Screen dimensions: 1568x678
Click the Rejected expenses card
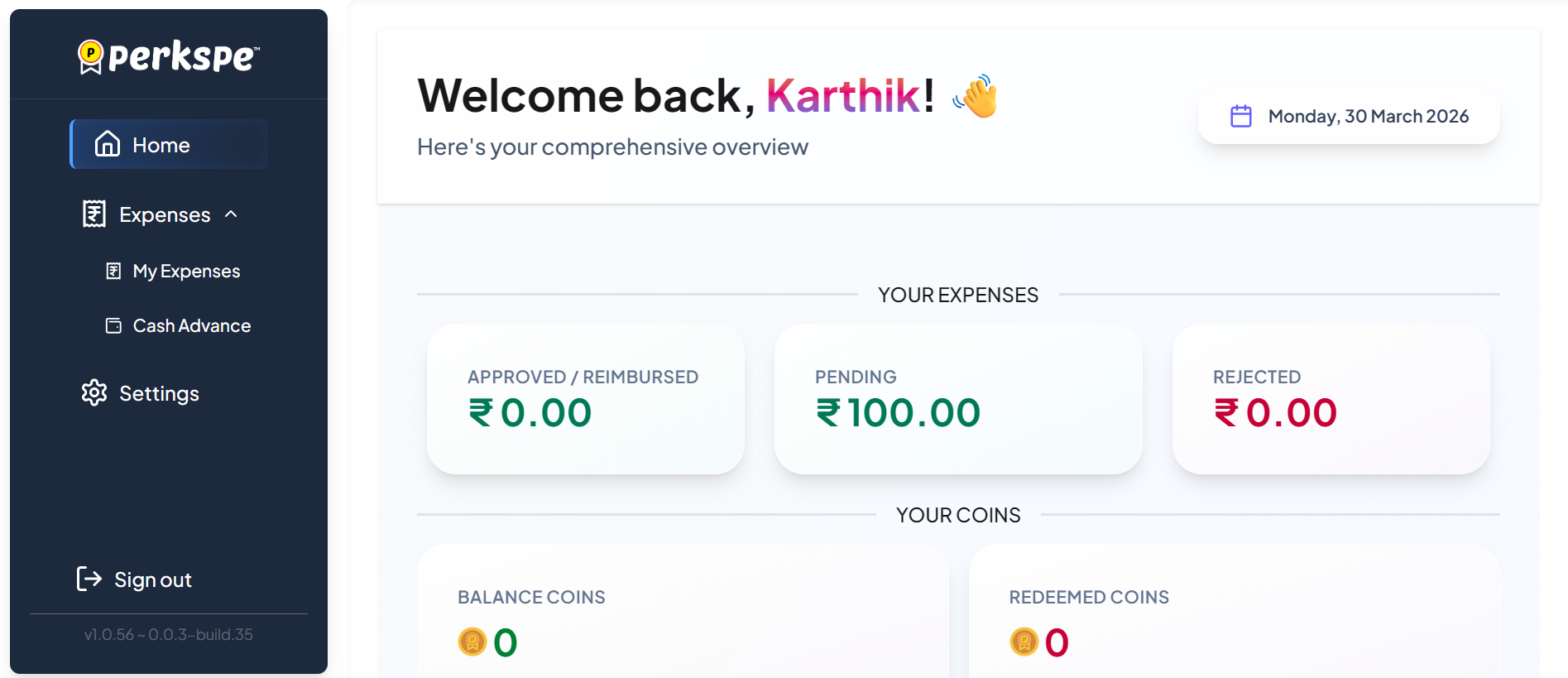[x=1330, y=399]
